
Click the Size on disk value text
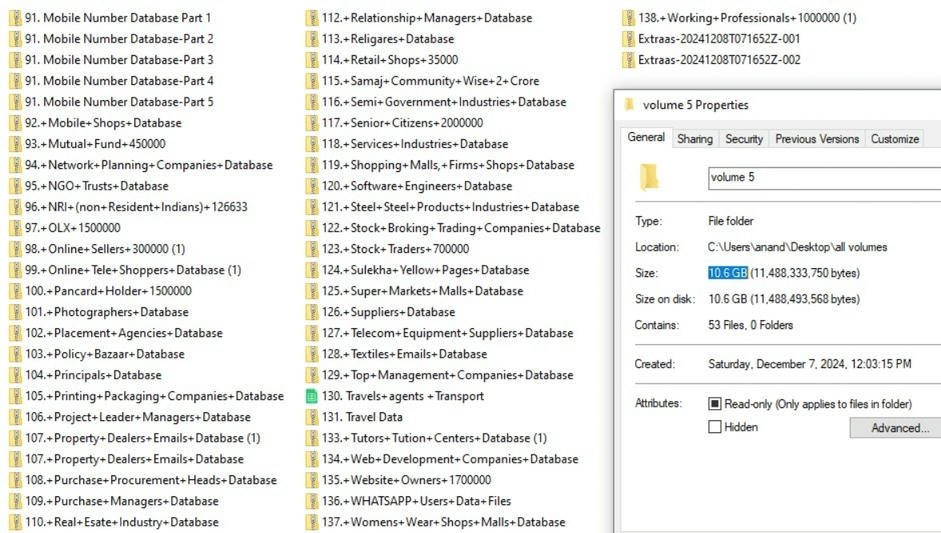tap(784, 299)
